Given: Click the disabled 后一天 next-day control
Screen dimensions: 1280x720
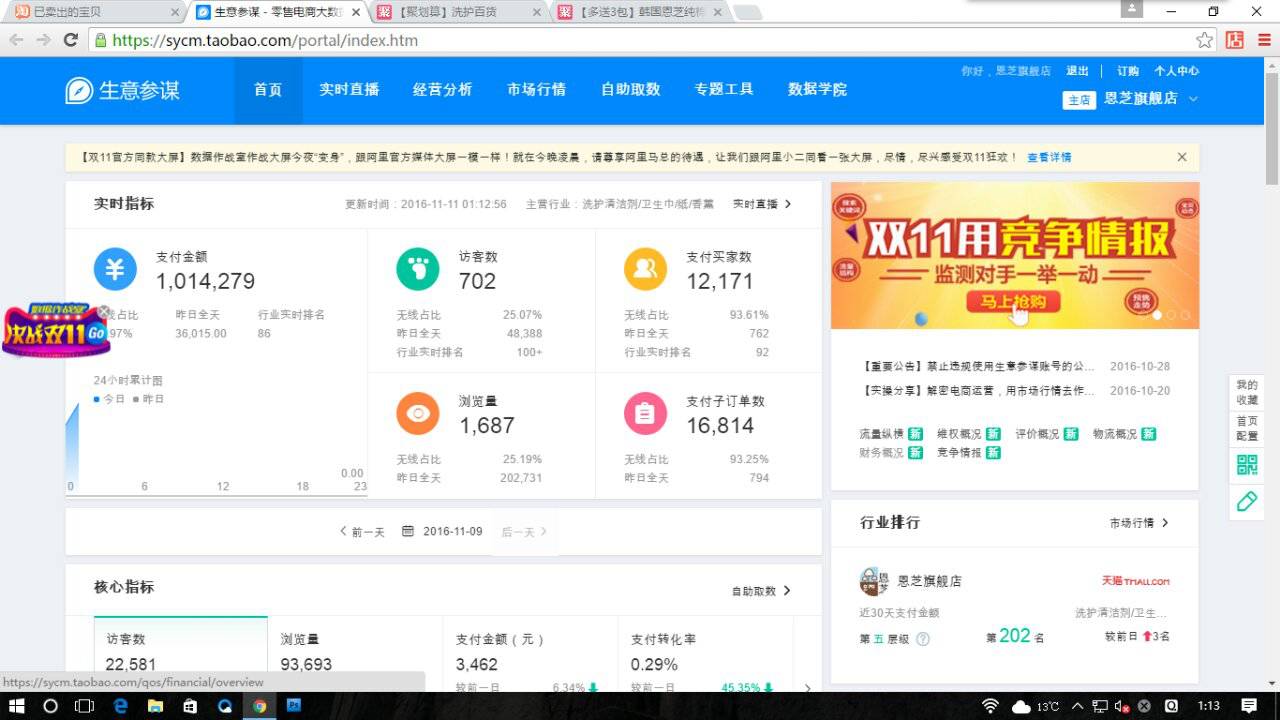Looking at the screenshot, I should (x=524, y=532).
